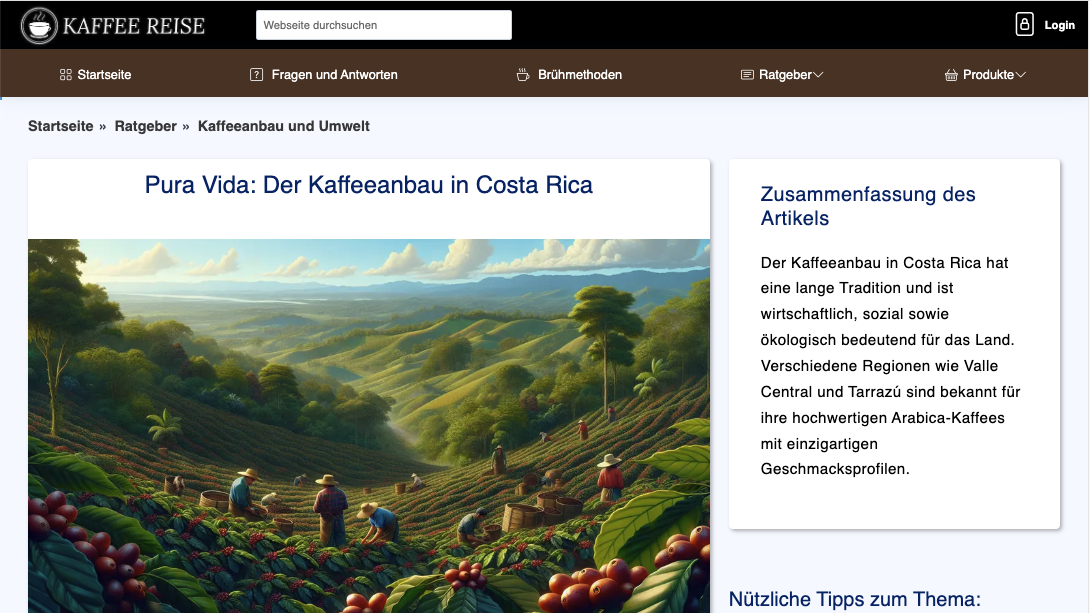Click the KAFFEE REISE site title text
The height and width of the screenshot is (613, 1090).
point(134,25)
